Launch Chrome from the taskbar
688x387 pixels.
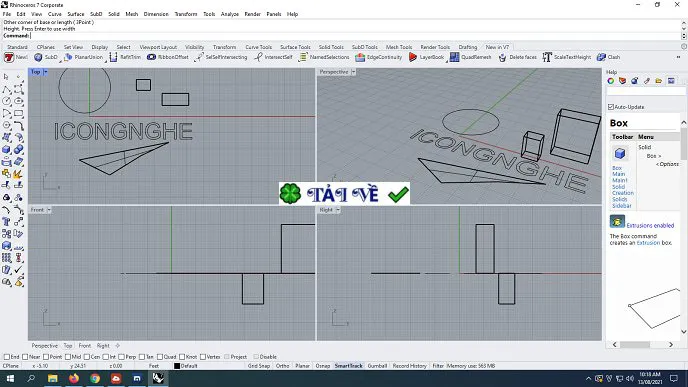point(95,378)
